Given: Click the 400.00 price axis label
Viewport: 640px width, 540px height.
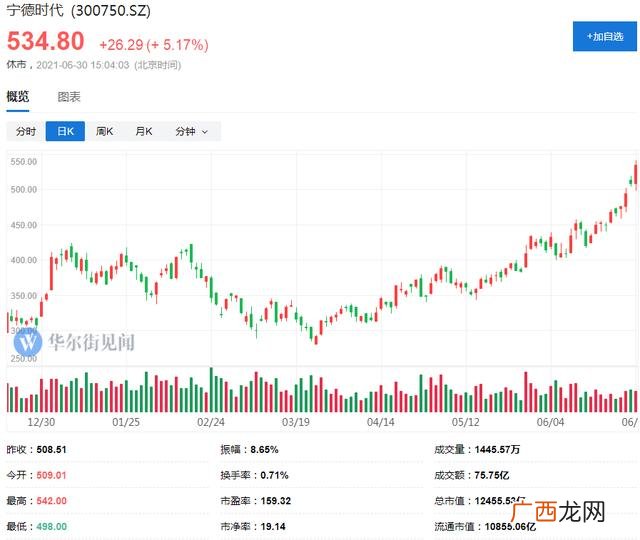Looking at the screenshot, I should (x=24, y=260).
